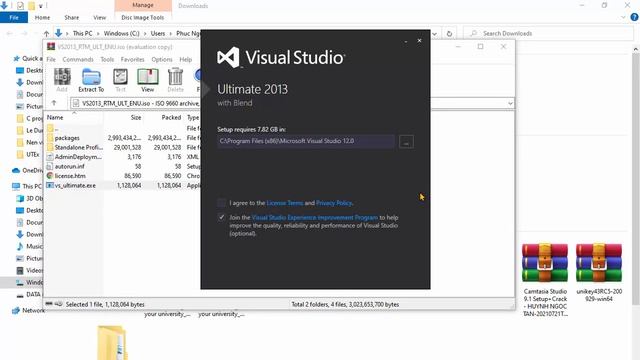
Task: Uncheck the Experience Improvement Program checkbox
Action: (221, 217)
